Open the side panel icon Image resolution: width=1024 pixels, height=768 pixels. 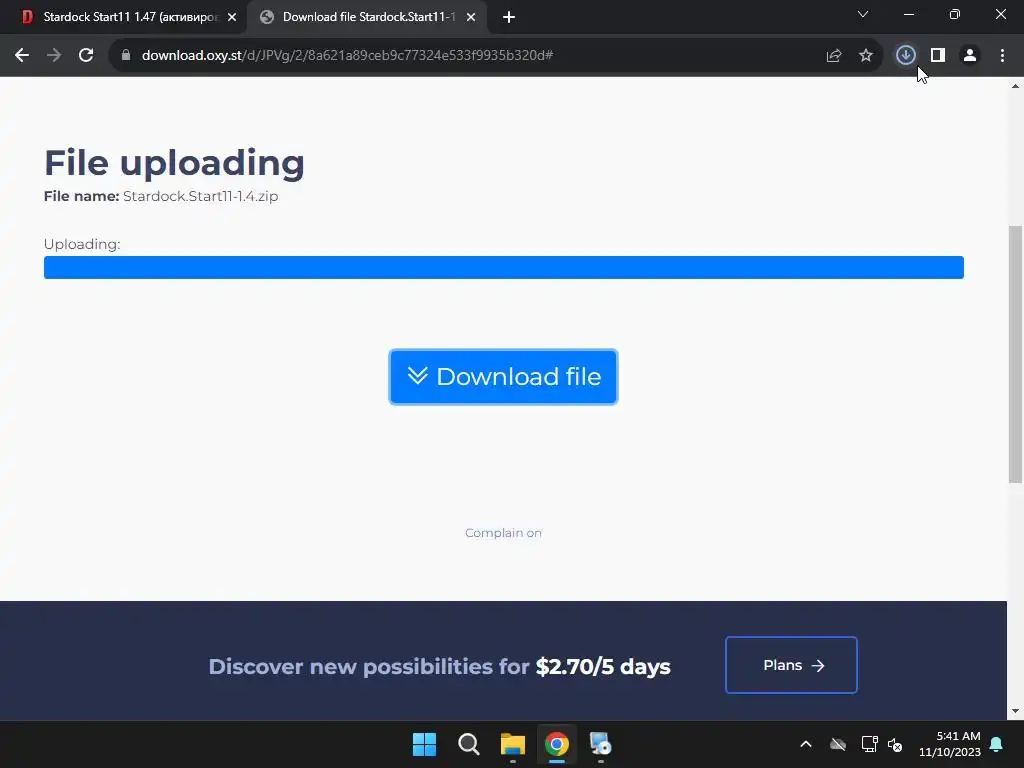[938, 56]
